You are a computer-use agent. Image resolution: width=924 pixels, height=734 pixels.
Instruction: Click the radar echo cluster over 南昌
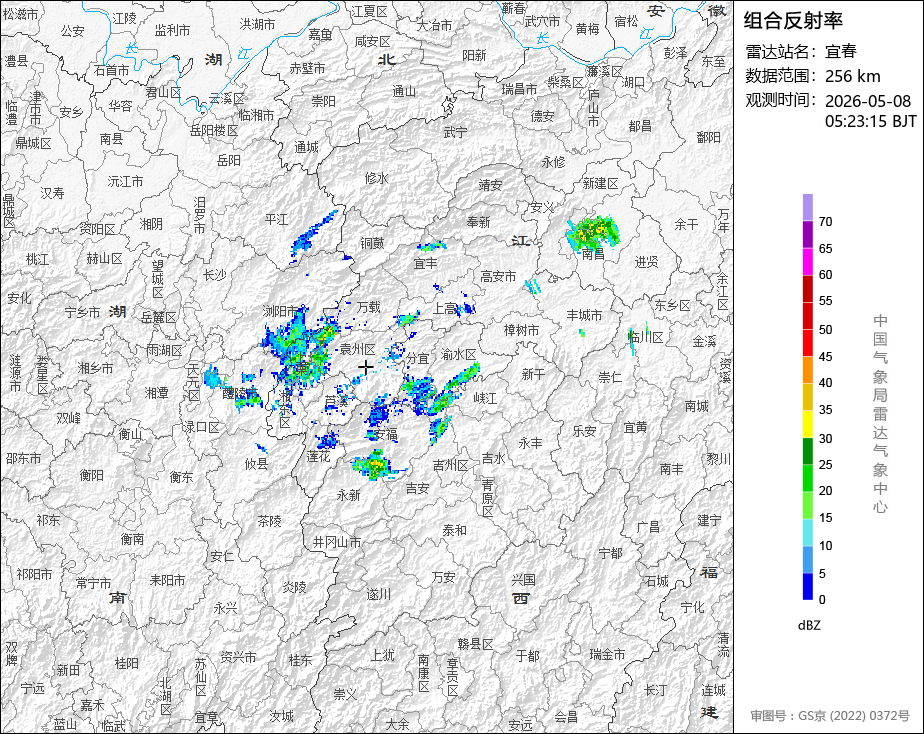pyautogui.click(x=593, y=232)
